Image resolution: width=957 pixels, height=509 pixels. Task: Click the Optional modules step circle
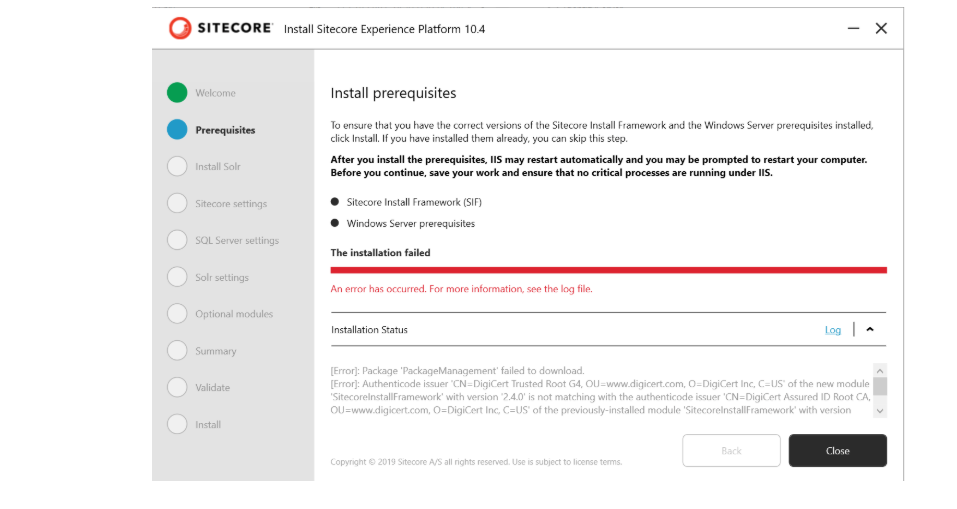coord(177,314)
